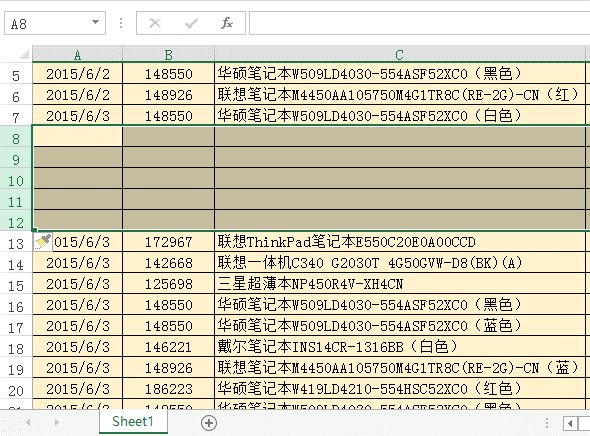
Task: Click cell 148926 in row 6
Action: click(x=169, y=94)
